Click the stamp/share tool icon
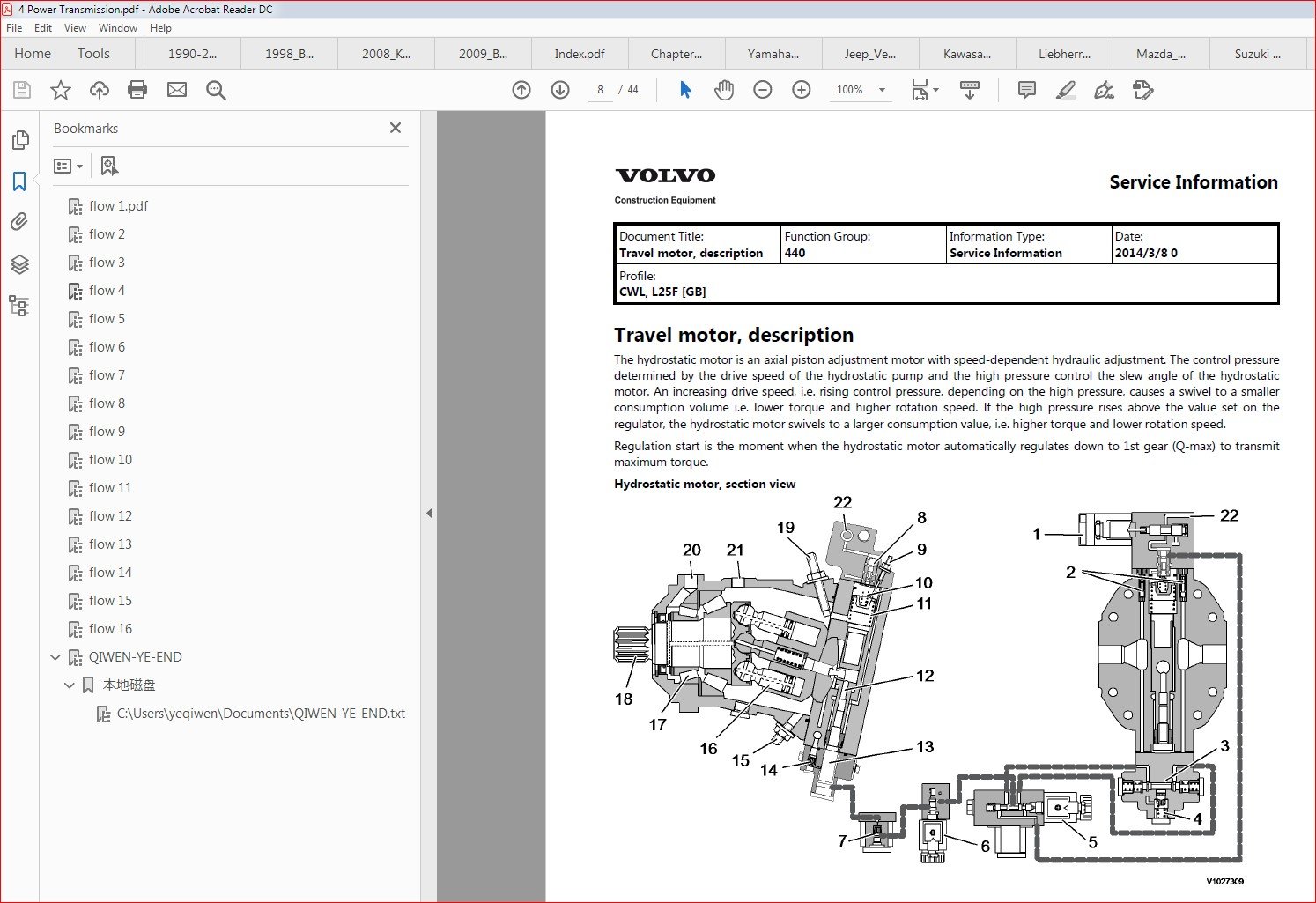This screenshot has width=1316, height=903. pyautogui.click(x=1143, y=90)
